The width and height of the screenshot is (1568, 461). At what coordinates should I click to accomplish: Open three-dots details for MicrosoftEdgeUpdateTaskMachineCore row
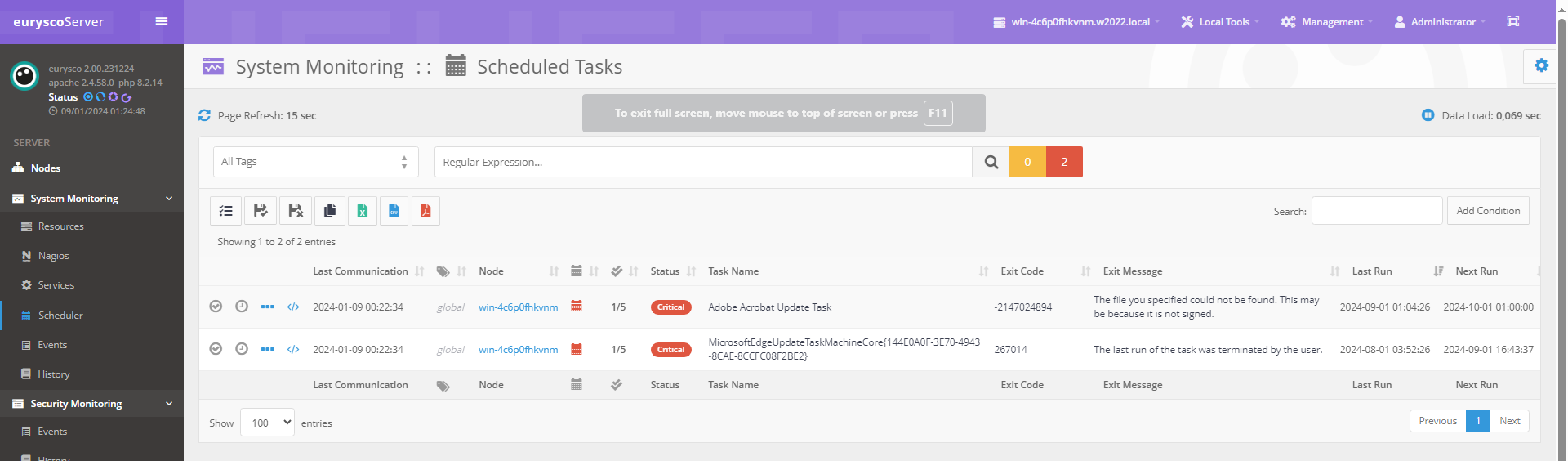pyautogui.click(x=267, y=349)
